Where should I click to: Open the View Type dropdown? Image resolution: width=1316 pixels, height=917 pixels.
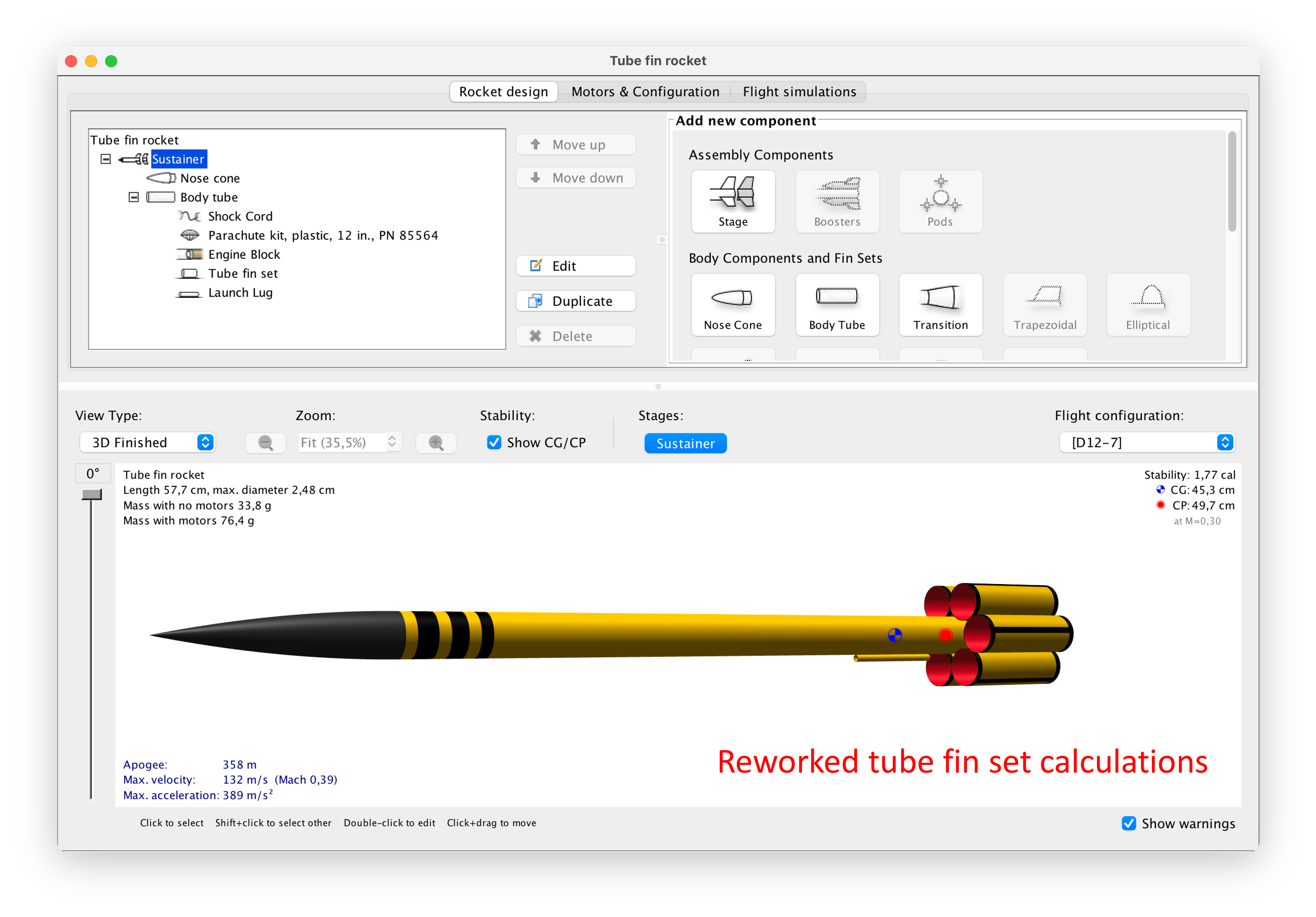(147, 443)
